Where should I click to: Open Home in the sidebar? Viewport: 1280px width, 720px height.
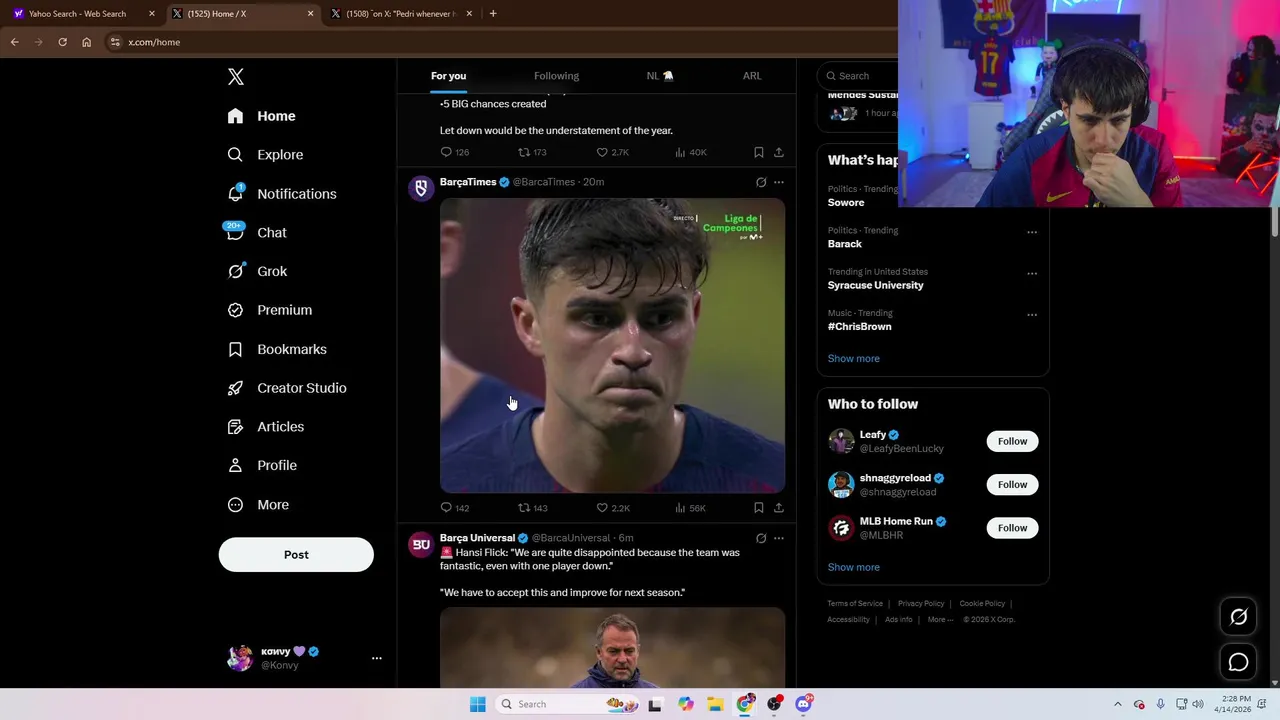point(261,116)
